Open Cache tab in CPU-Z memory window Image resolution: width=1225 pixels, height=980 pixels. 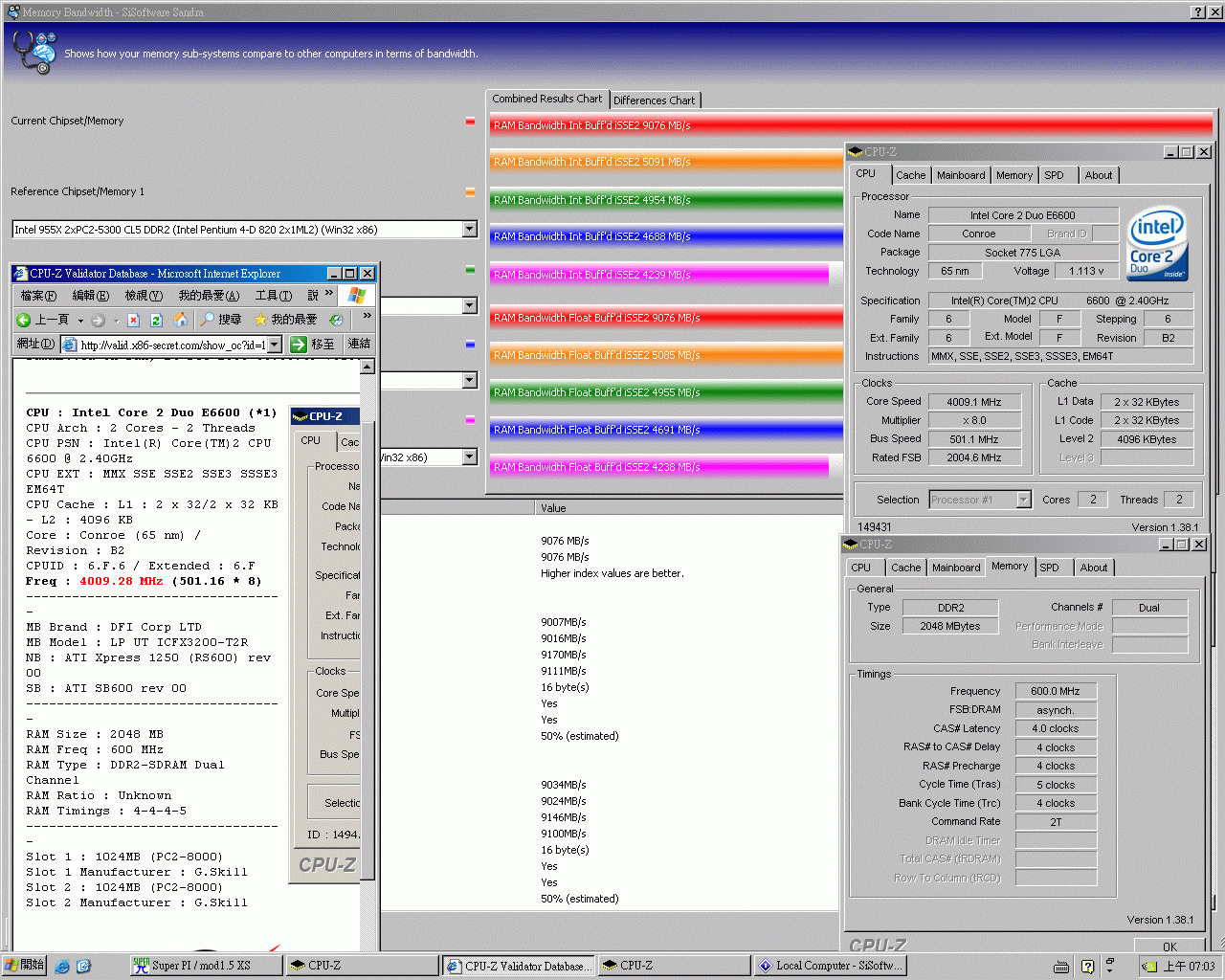point(905,568)
